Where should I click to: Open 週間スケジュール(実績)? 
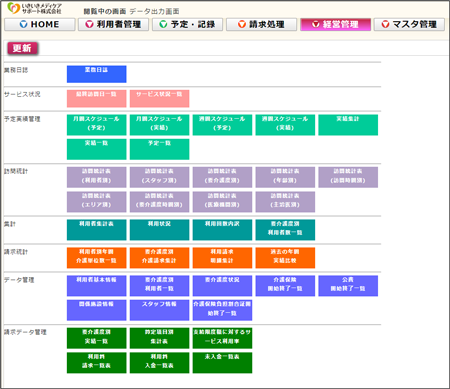[285, 125]
